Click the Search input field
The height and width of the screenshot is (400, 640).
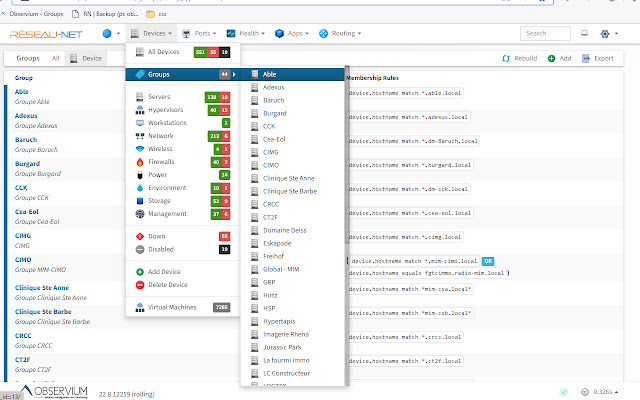pos(545,33)
